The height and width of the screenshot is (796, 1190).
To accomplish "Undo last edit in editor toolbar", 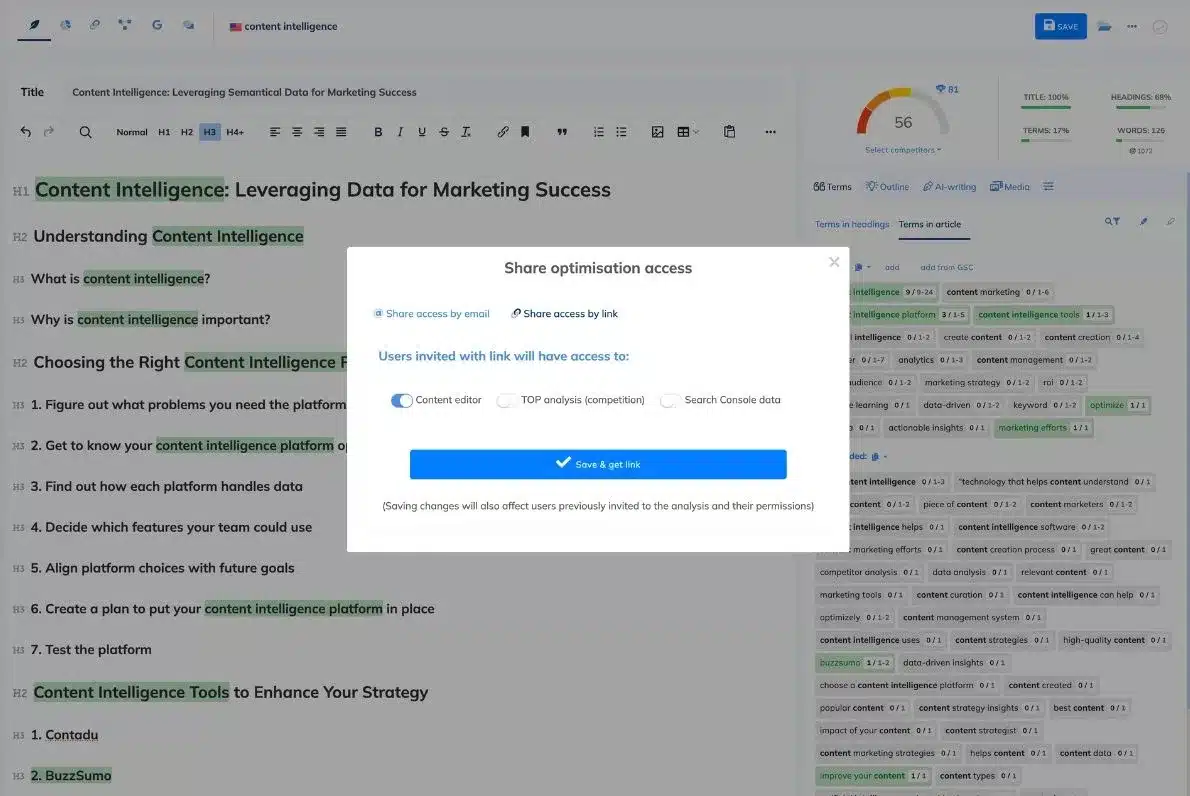I will tap(26, 131).
